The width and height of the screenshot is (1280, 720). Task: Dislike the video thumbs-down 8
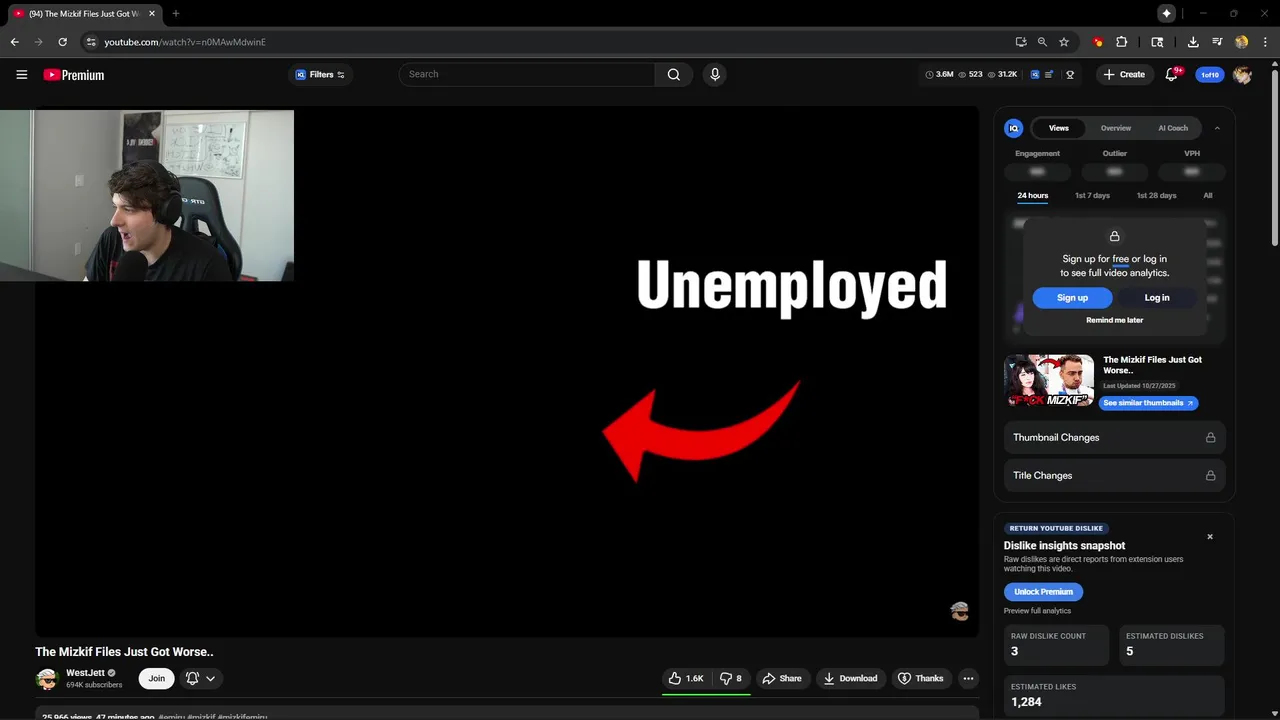(731, 678)
